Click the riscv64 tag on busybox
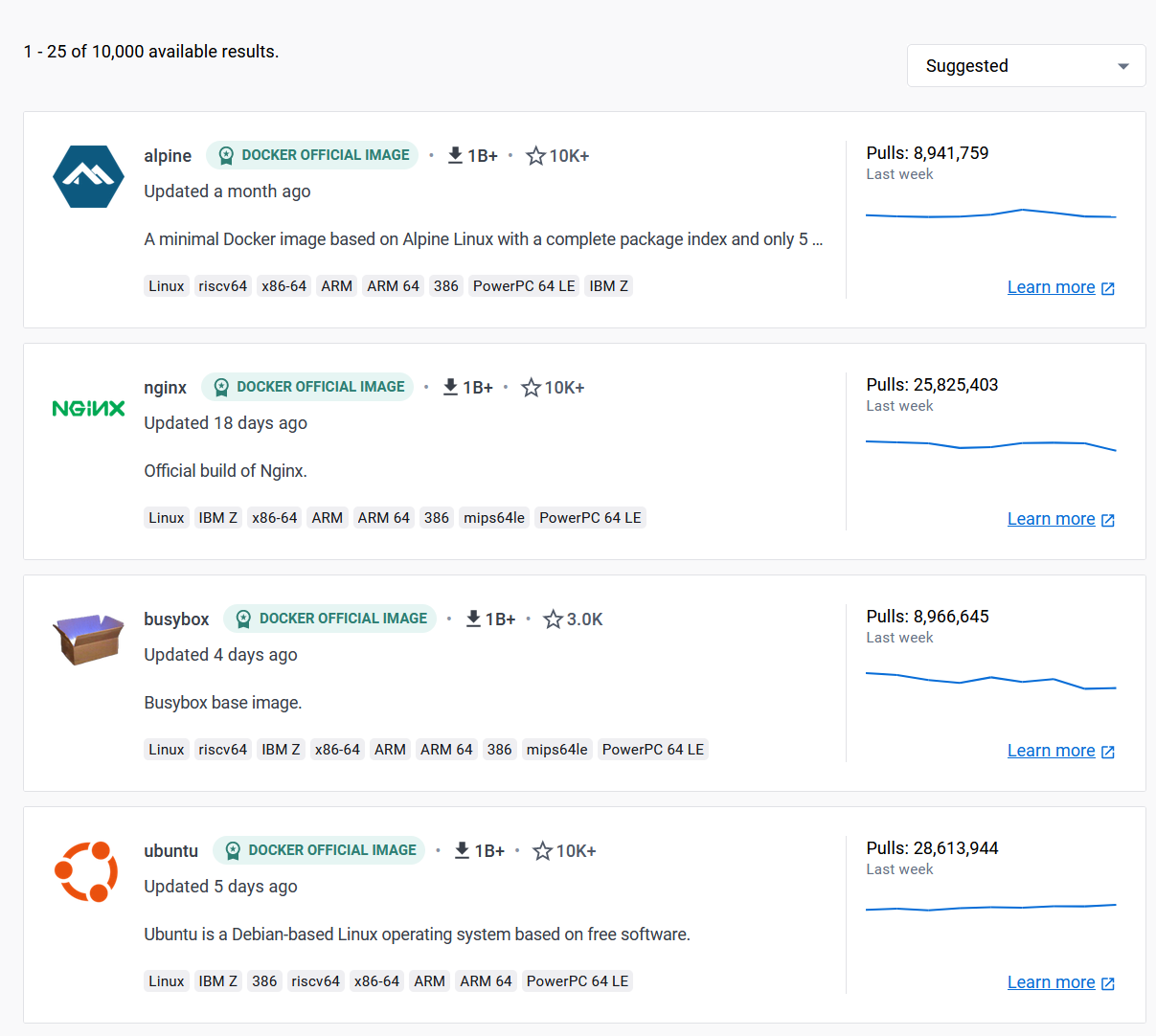The height and width of the screenshot is (1036, 1156). pyautogui.click(x=222, y=750)
